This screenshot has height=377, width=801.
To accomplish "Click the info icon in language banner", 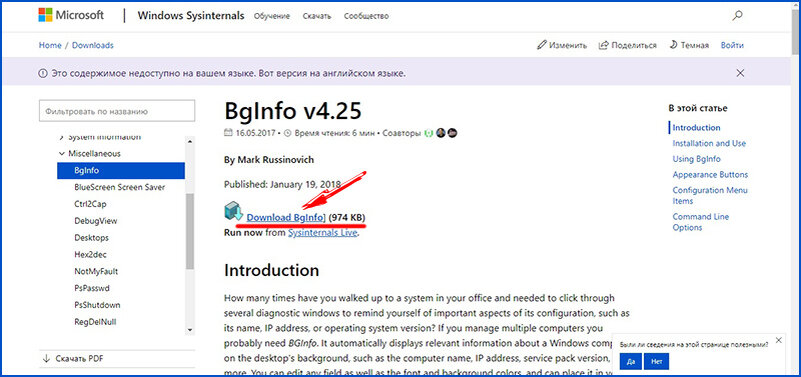I will 43,74.
